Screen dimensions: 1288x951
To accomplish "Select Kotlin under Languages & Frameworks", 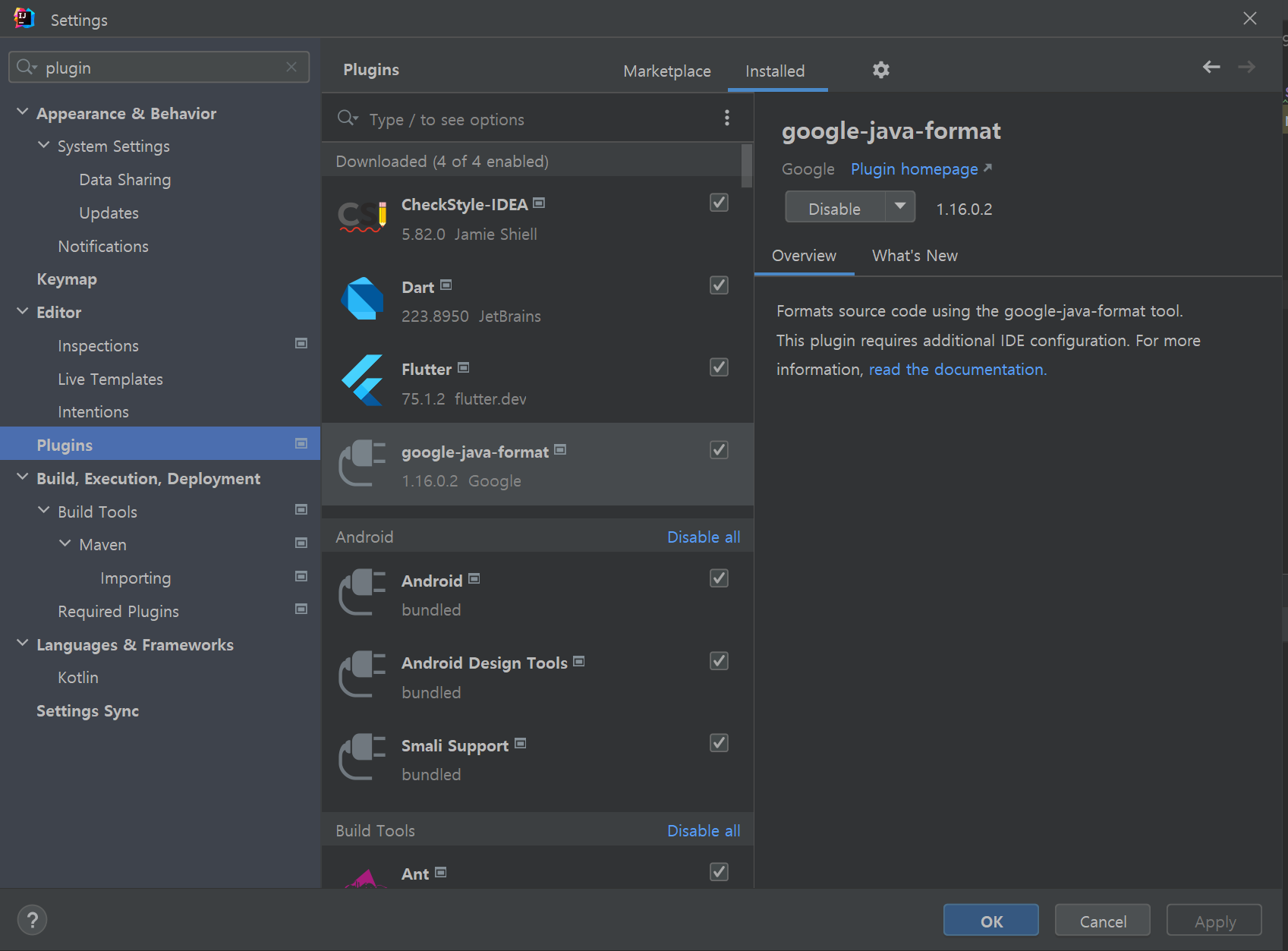I will click(x=78, y=678).
